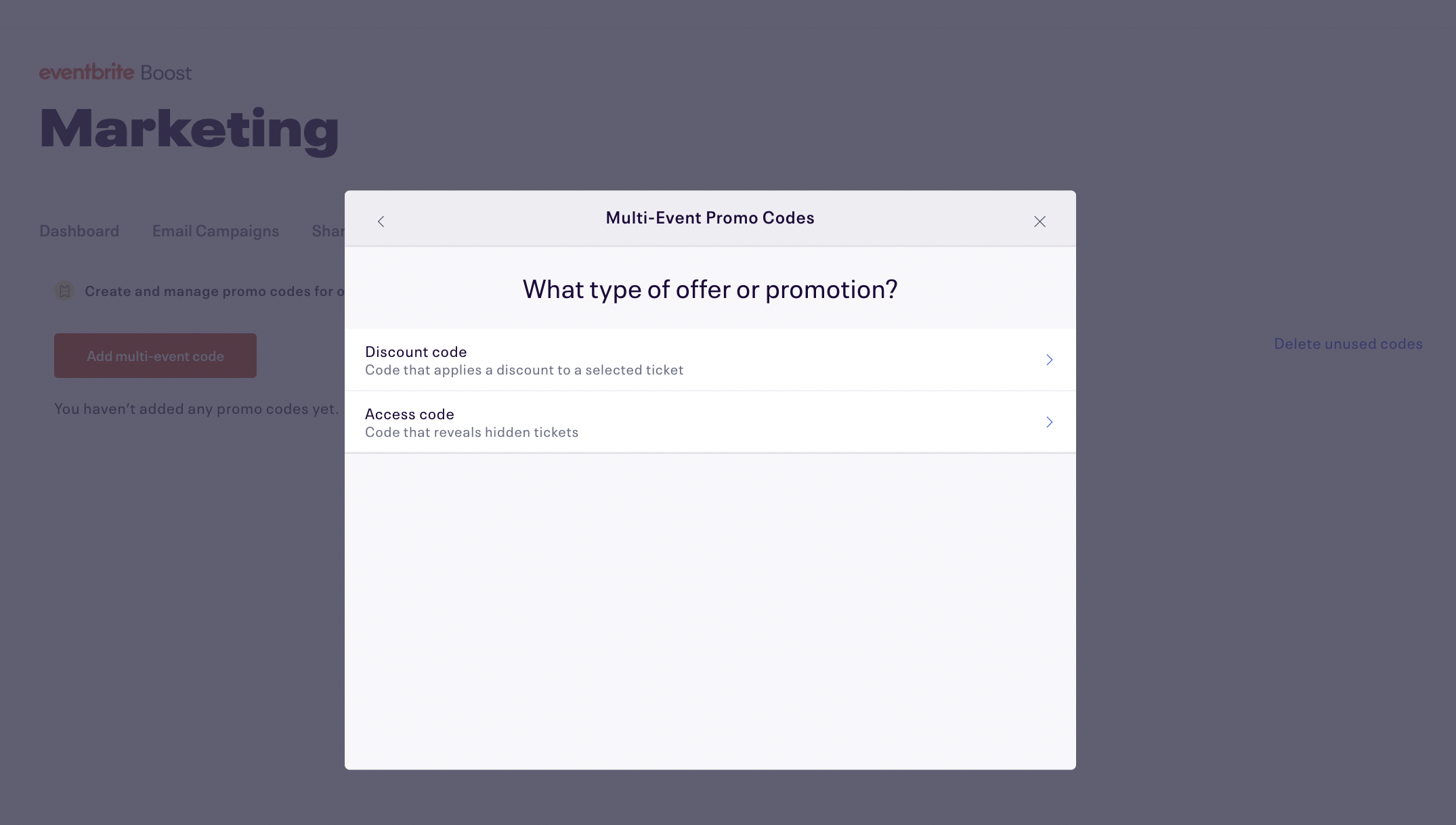Click the 'What type of offer' heading
This screenshot has height=825, width=1456.
click(710, 289)
